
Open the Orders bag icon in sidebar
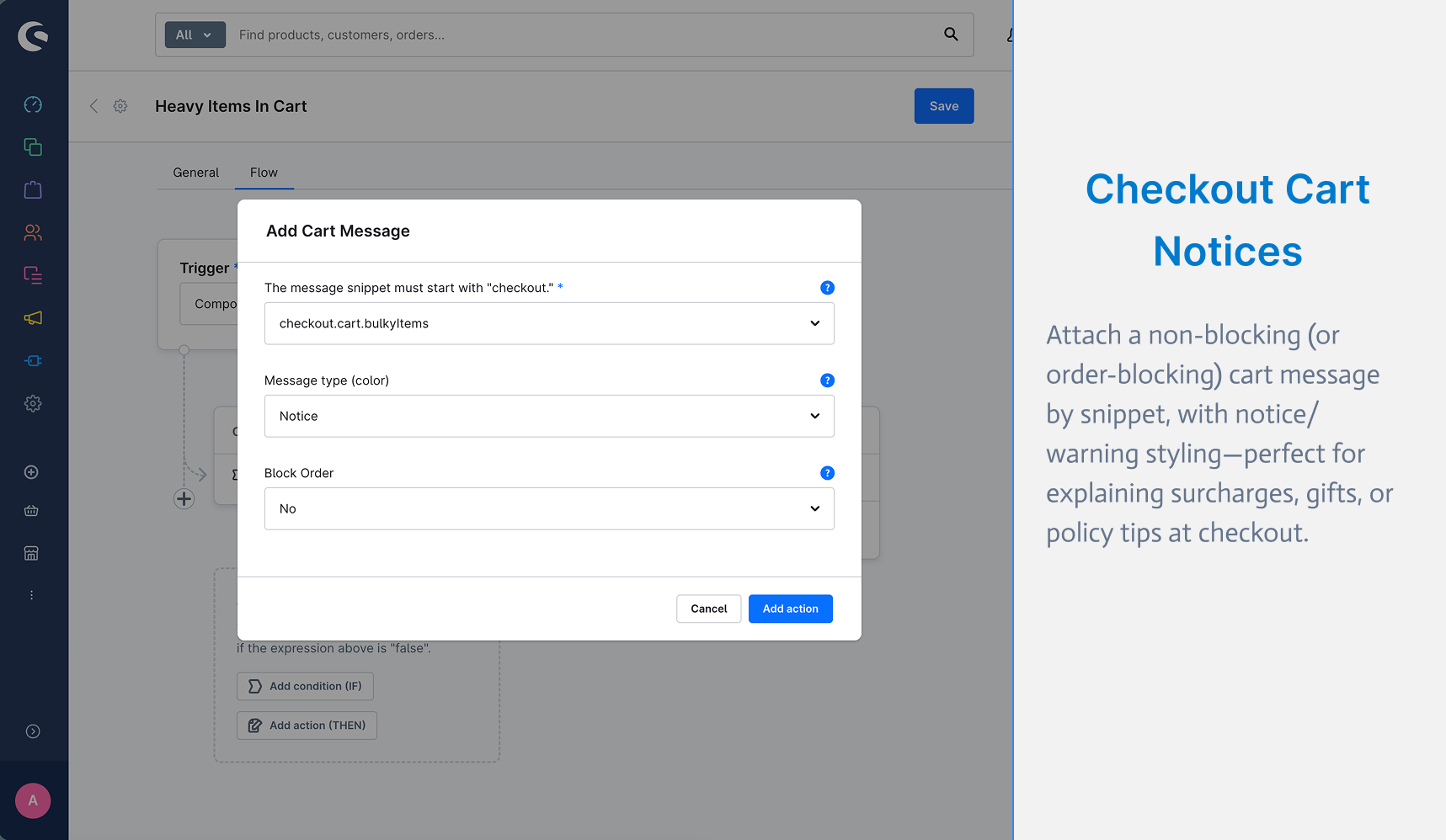pyautogui.click(x=33, y=189)
